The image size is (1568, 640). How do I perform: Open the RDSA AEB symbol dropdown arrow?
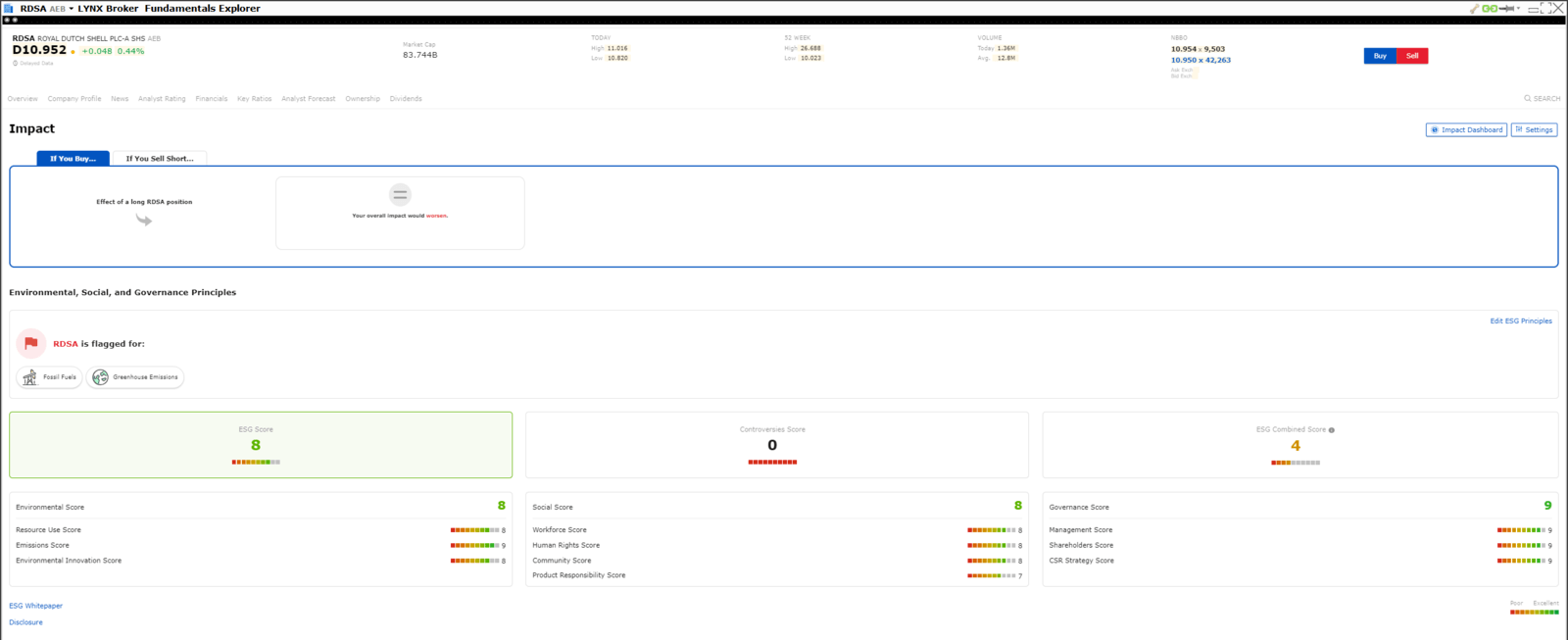[72, 9]
